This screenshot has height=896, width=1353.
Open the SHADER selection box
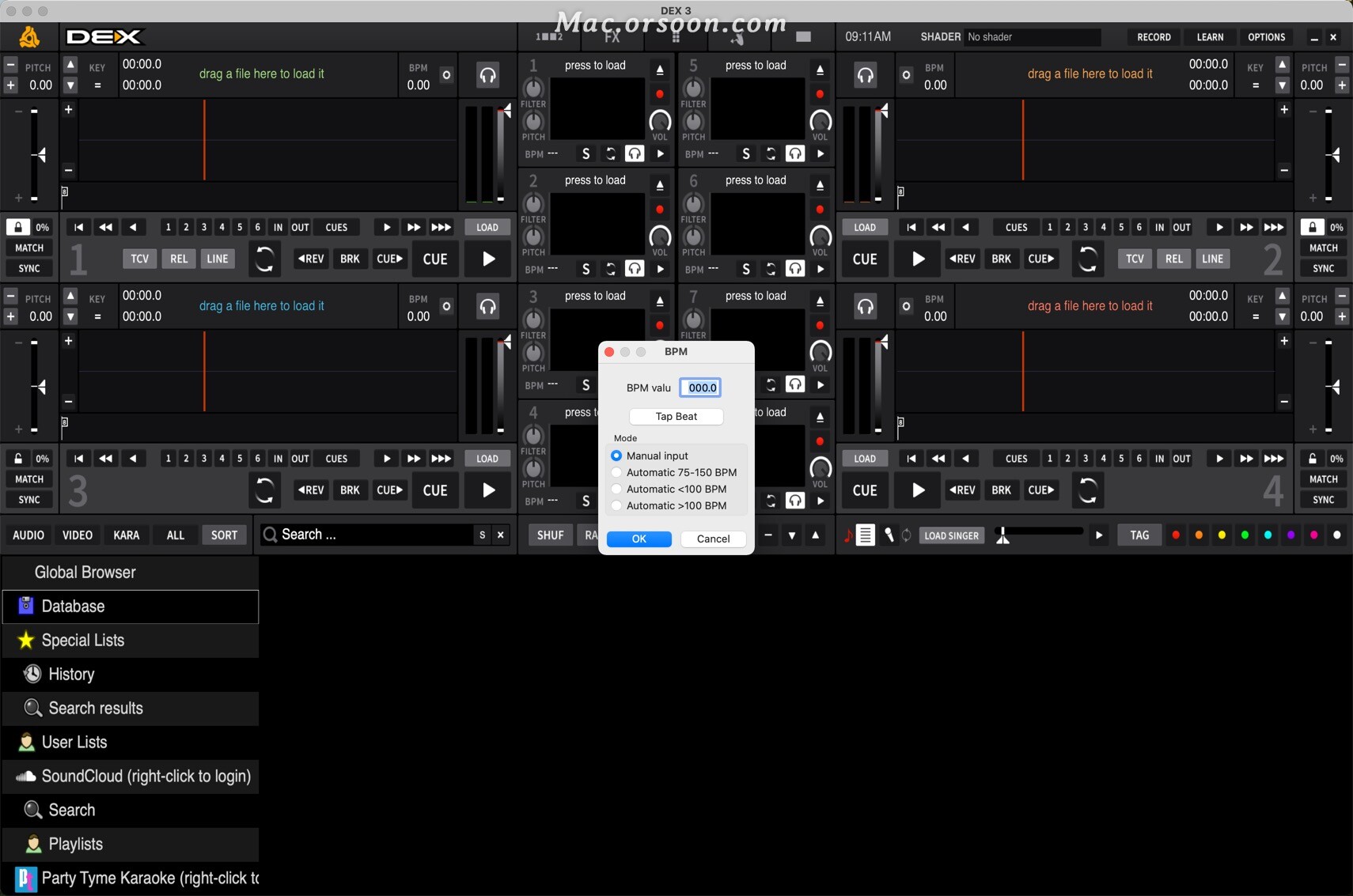pos(1033,37)
